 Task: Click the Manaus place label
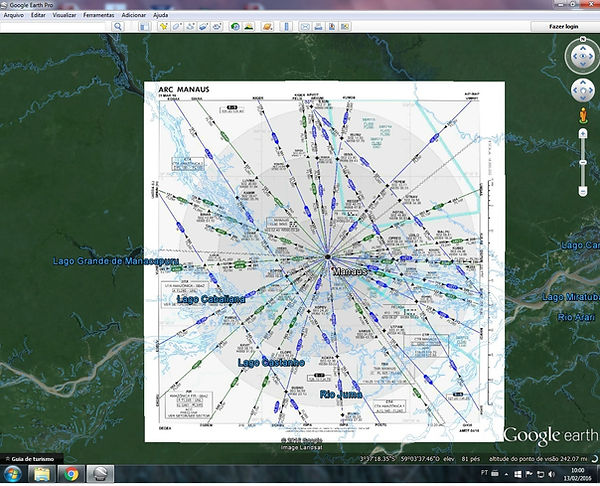[350, 271]
